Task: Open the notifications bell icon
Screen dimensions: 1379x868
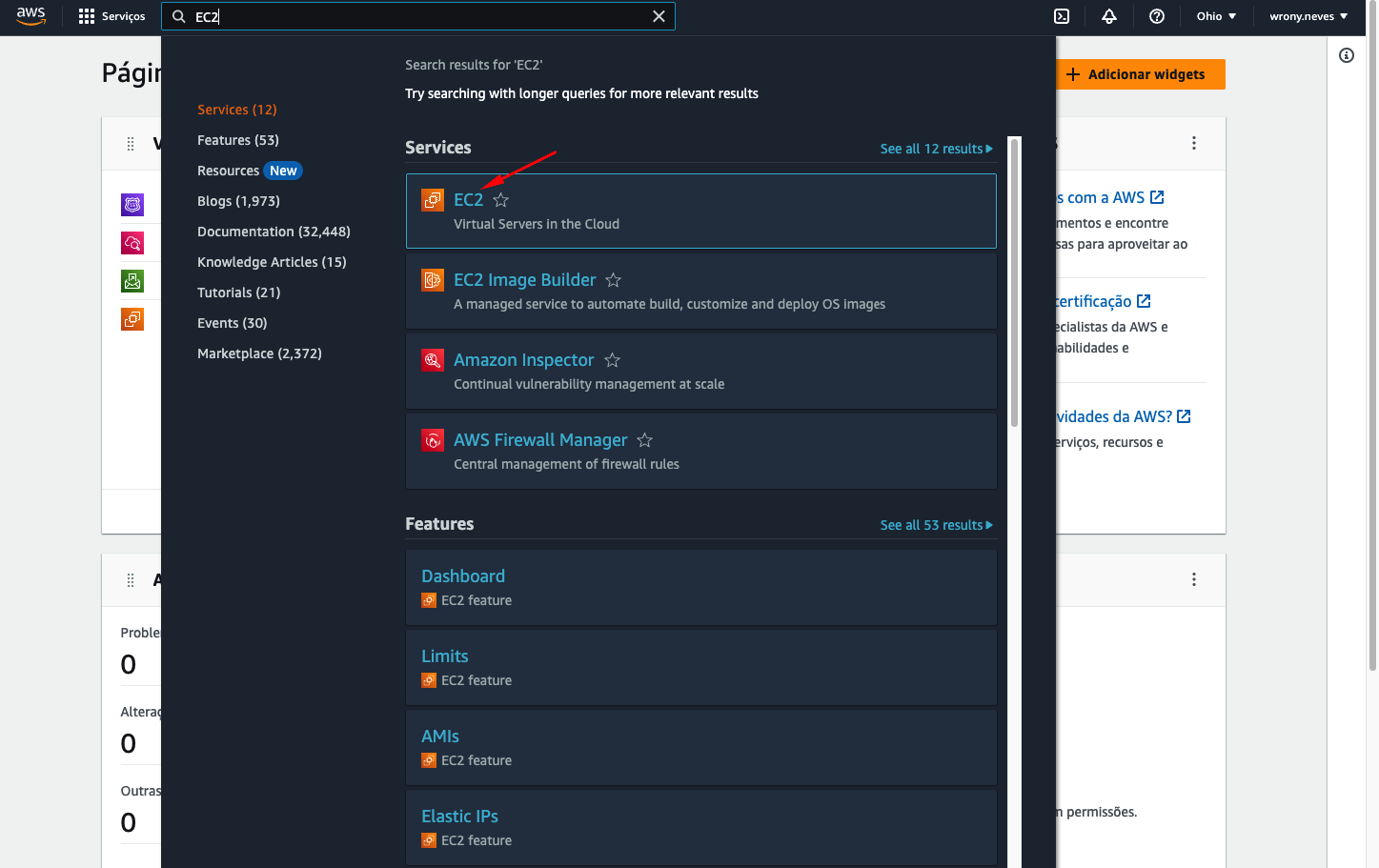Action: tap(1108, 16)
